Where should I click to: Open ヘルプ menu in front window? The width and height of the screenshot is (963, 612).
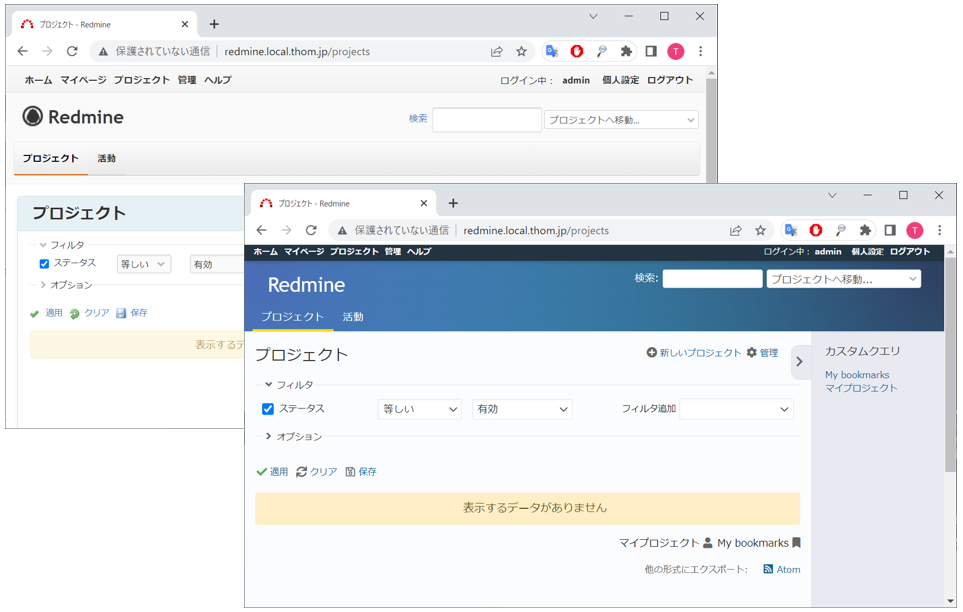419,251
